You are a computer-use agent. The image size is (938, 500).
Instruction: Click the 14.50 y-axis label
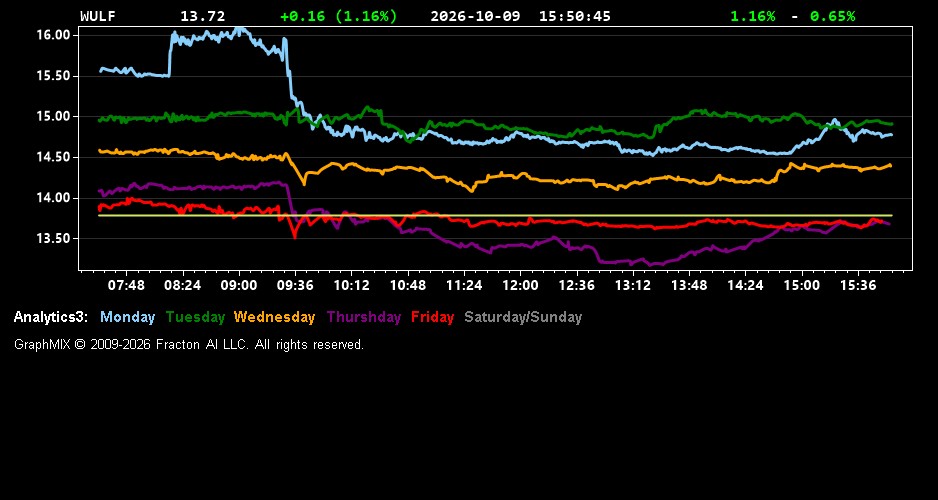(x=54, y=157)
